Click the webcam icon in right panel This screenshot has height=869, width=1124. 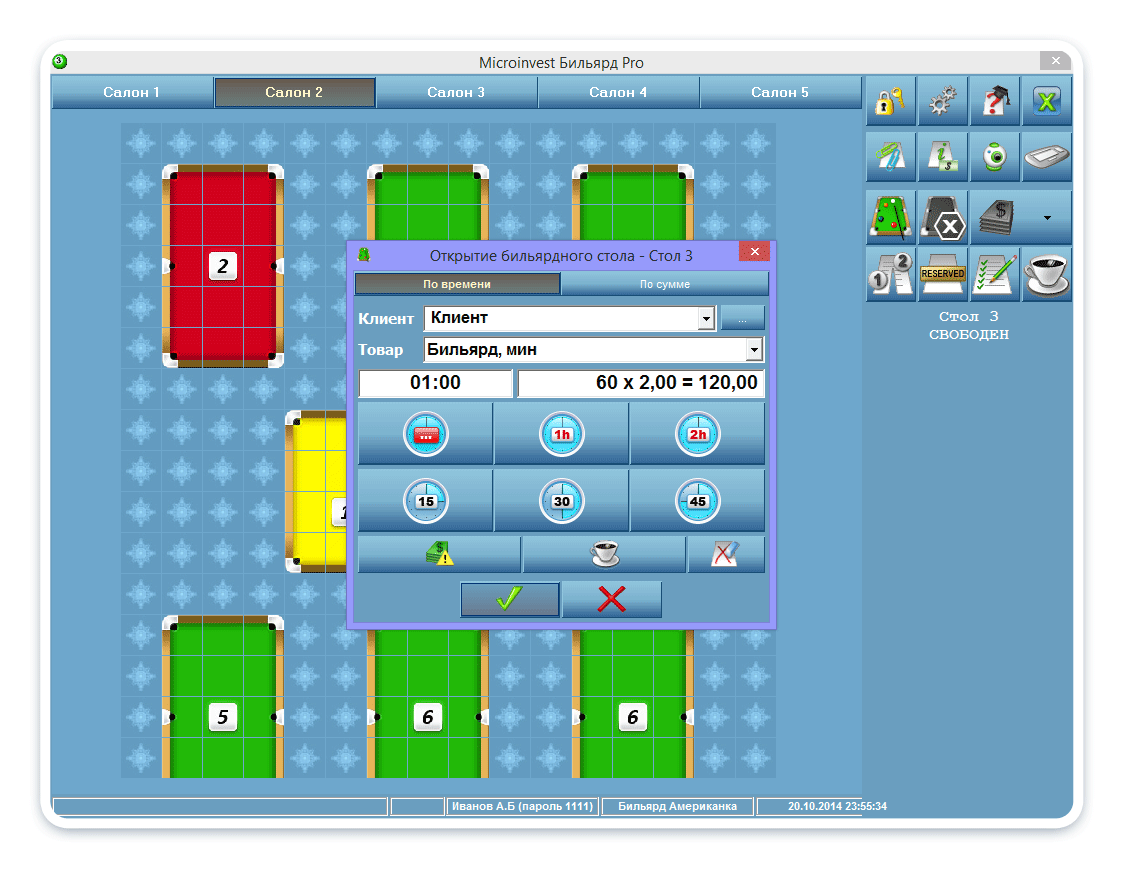(x=994, y=158)
